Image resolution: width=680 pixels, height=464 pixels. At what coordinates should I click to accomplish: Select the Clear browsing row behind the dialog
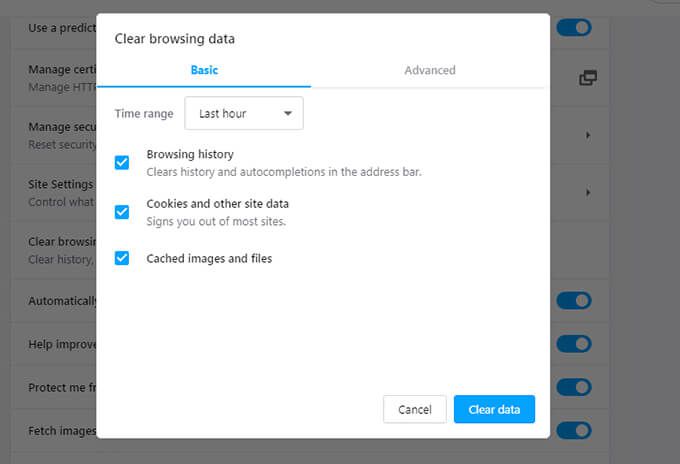click(x=60, y=250)
